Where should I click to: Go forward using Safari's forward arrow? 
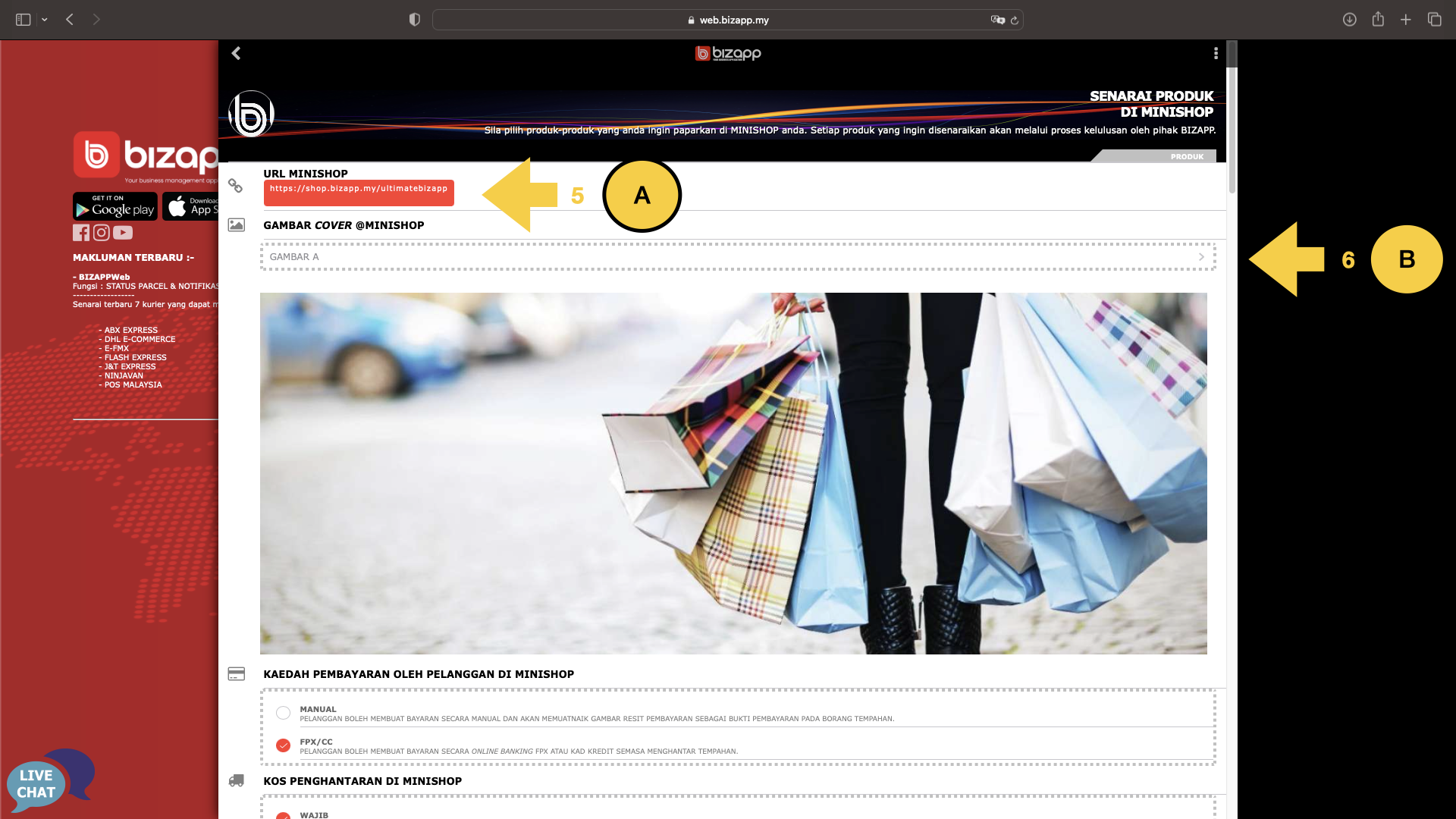click(x=96, y=20)
